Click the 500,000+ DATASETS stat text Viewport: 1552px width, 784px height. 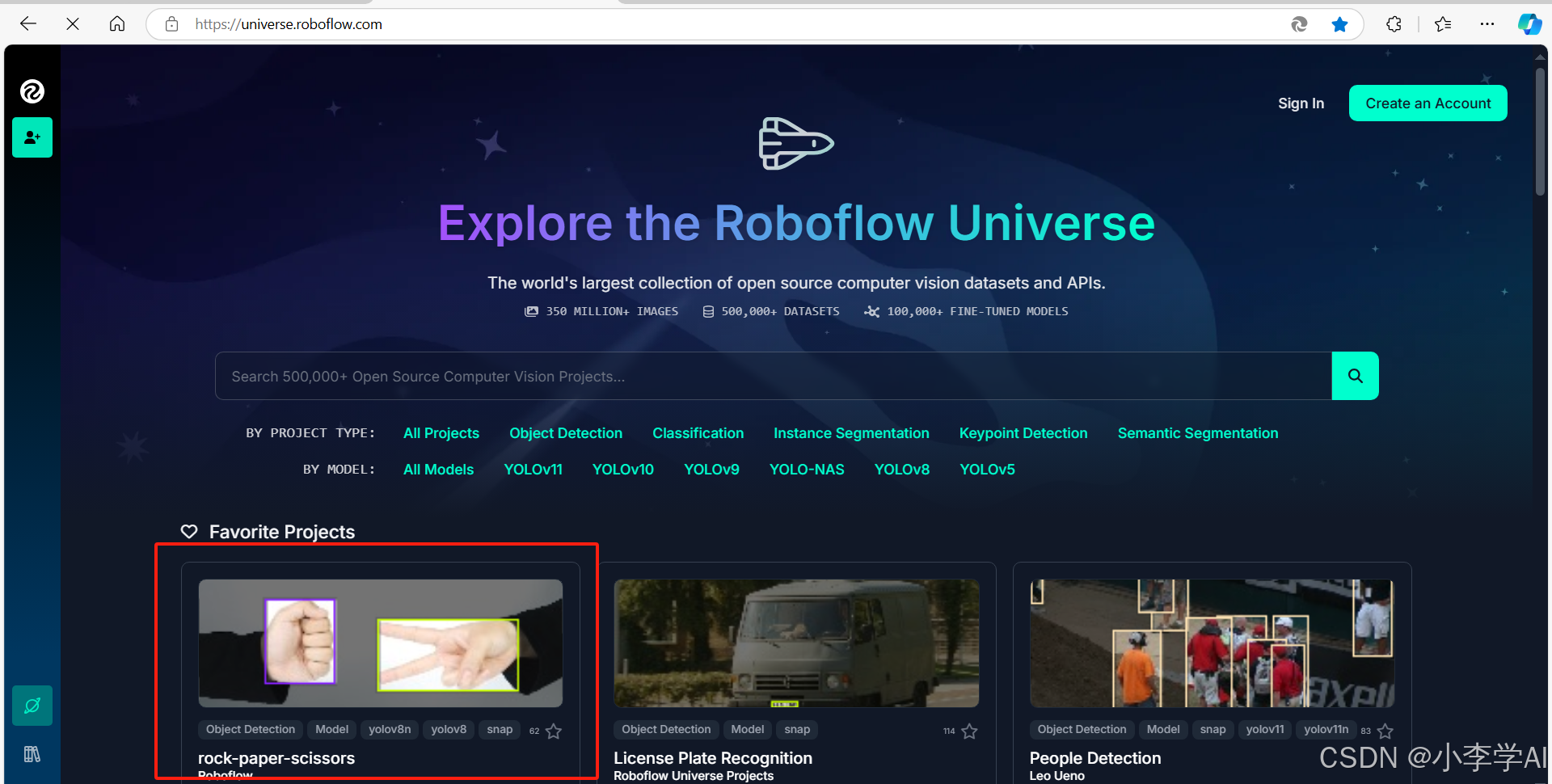780,311
